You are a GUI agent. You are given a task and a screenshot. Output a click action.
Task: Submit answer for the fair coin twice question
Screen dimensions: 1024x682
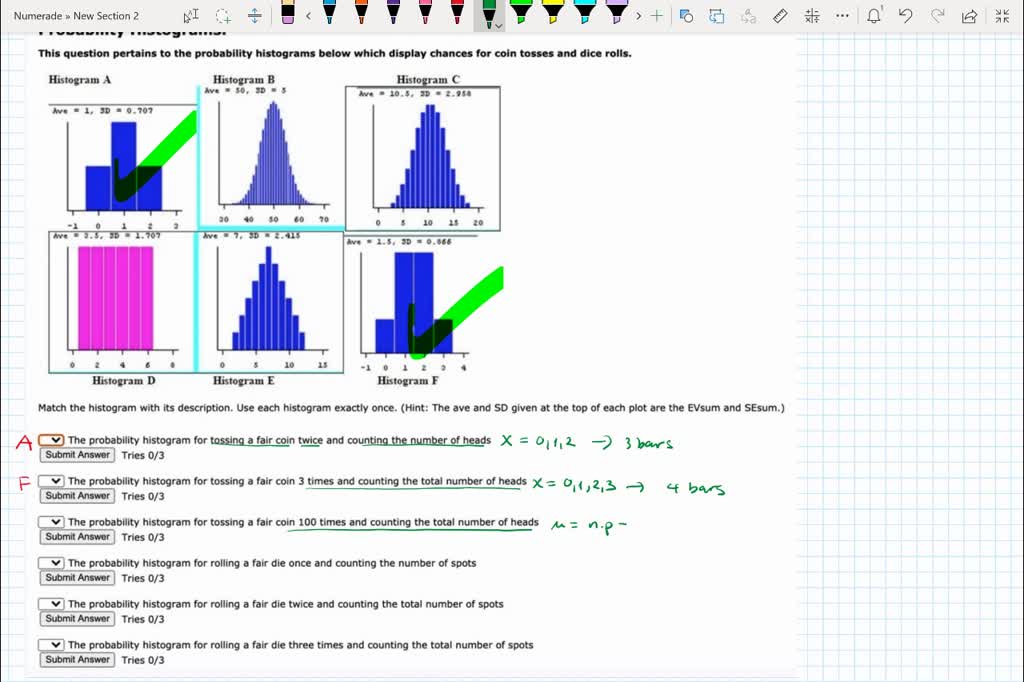[x=76, y=454]
